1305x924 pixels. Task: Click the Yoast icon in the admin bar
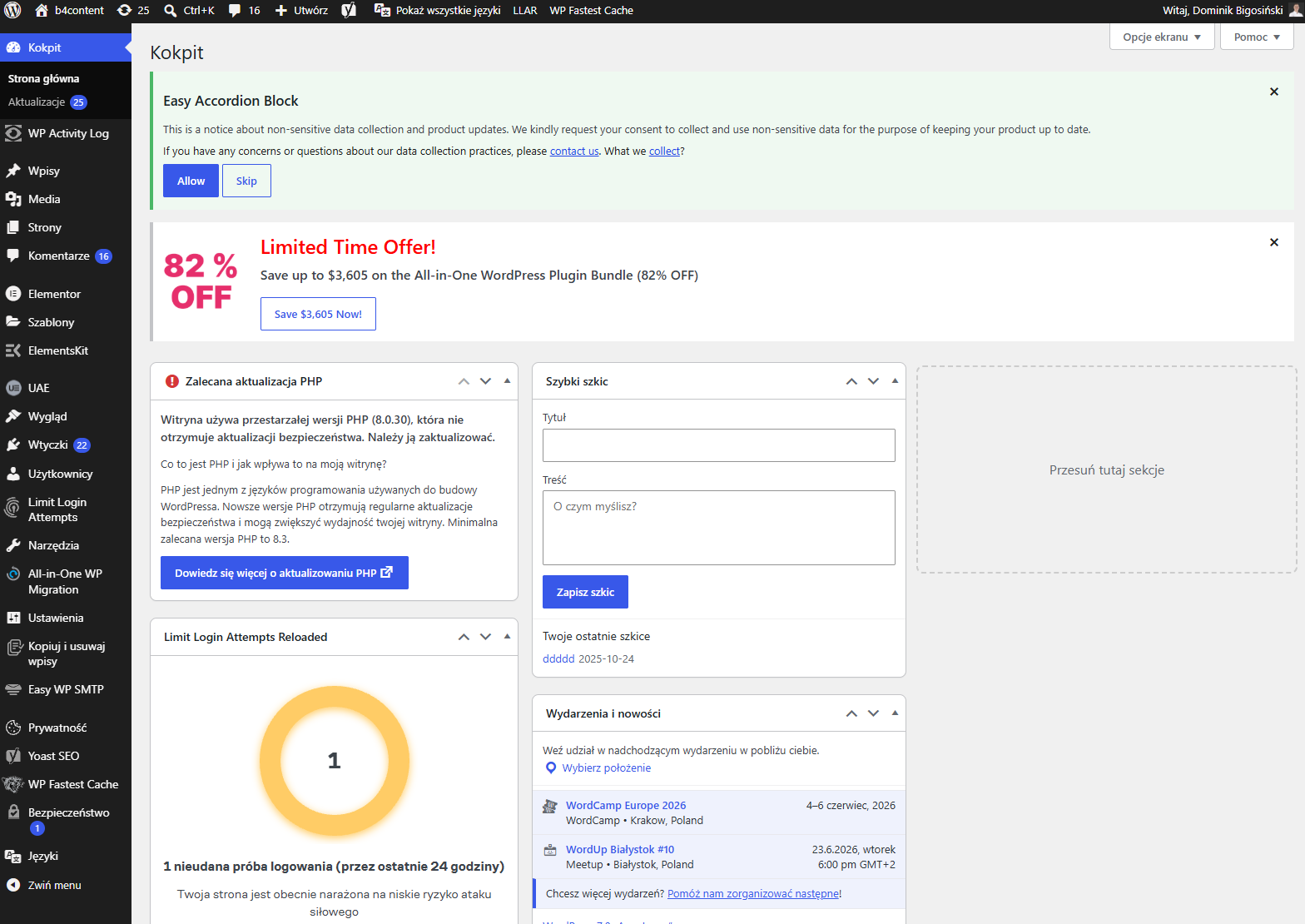click(x=349, y=10)
